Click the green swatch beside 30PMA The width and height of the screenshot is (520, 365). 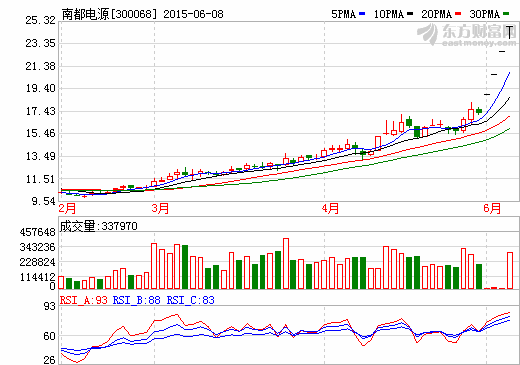click(506, 14)
